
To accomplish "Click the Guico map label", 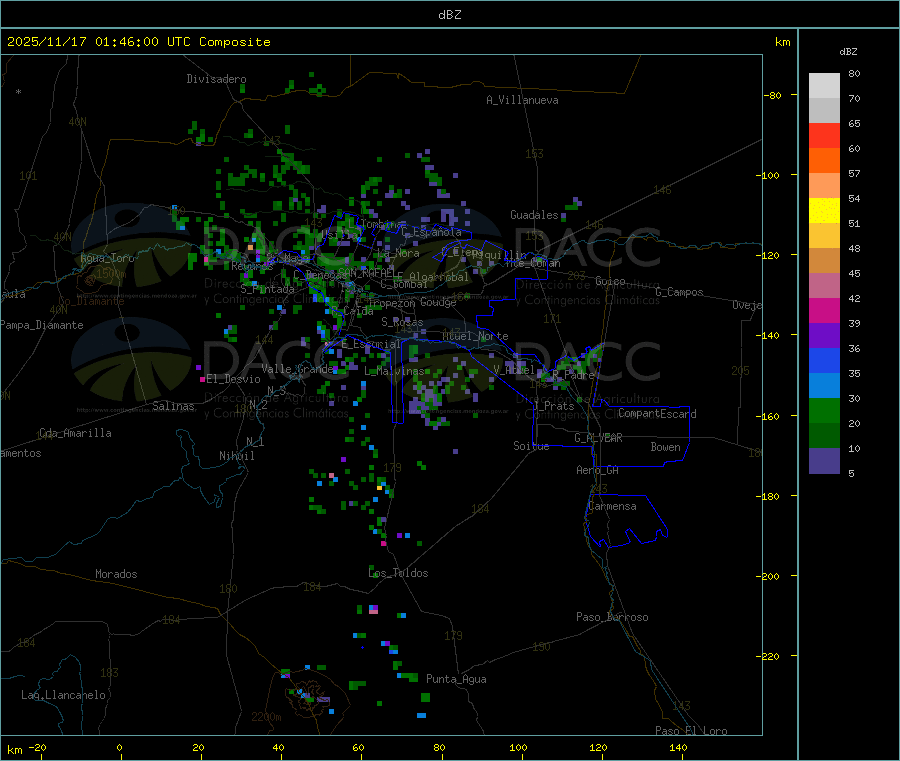I will 610,281.
